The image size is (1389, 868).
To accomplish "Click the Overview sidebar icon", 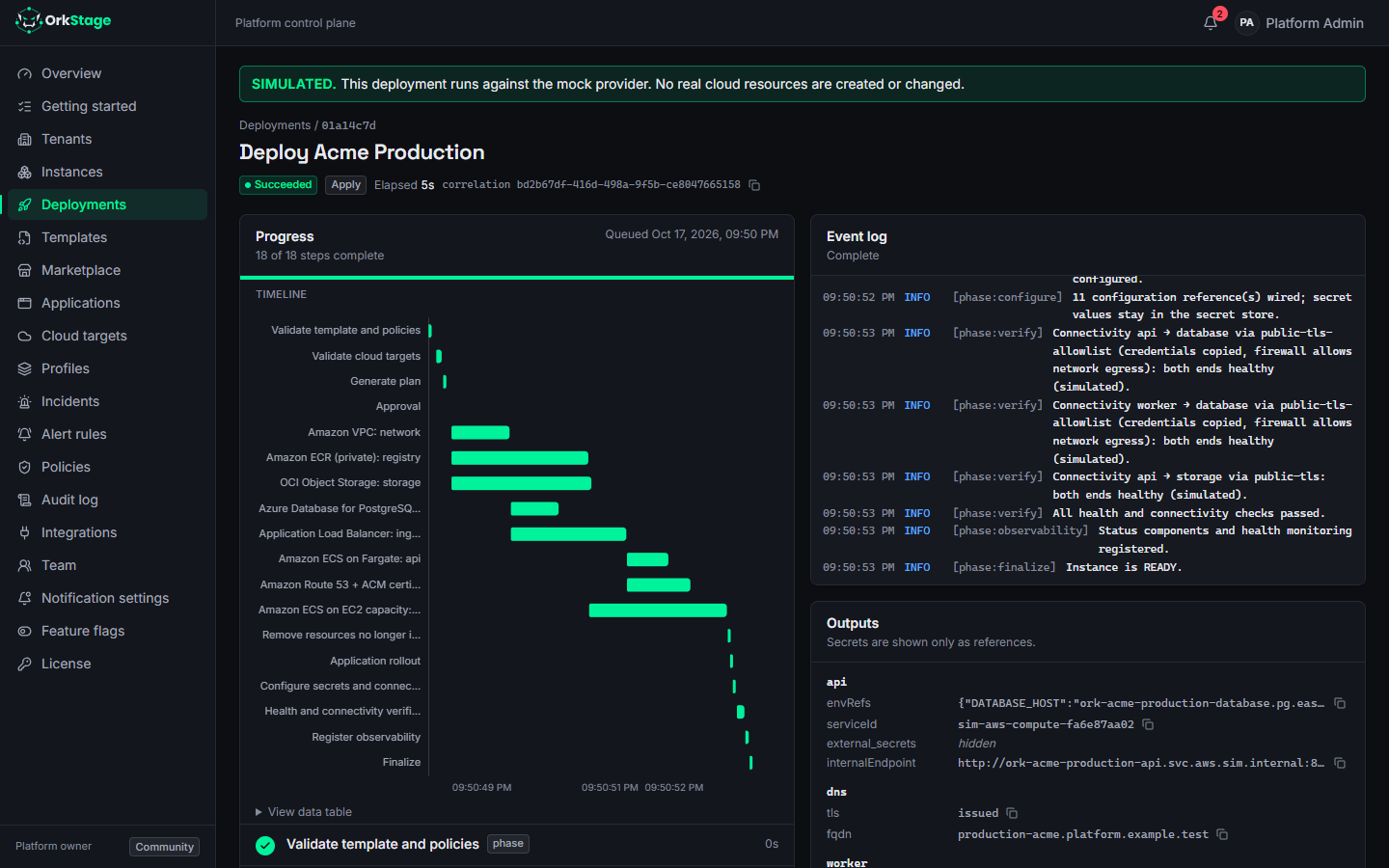I will pyautogui.click(x=25, y=73).
